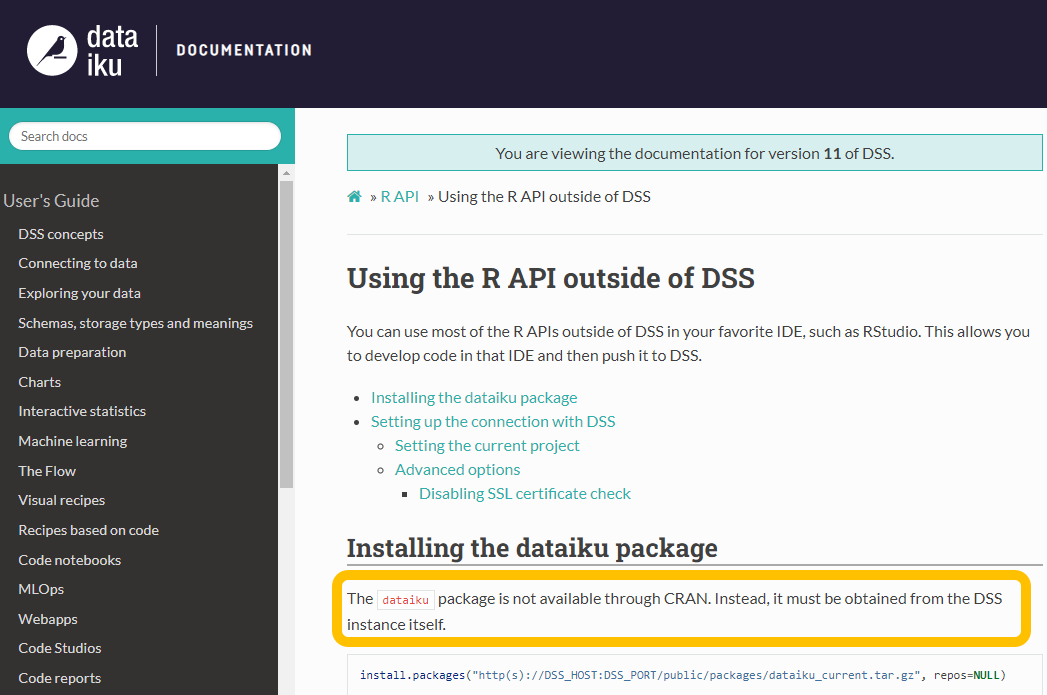Click the Dataiku bird logo

(x=54, y=48)
